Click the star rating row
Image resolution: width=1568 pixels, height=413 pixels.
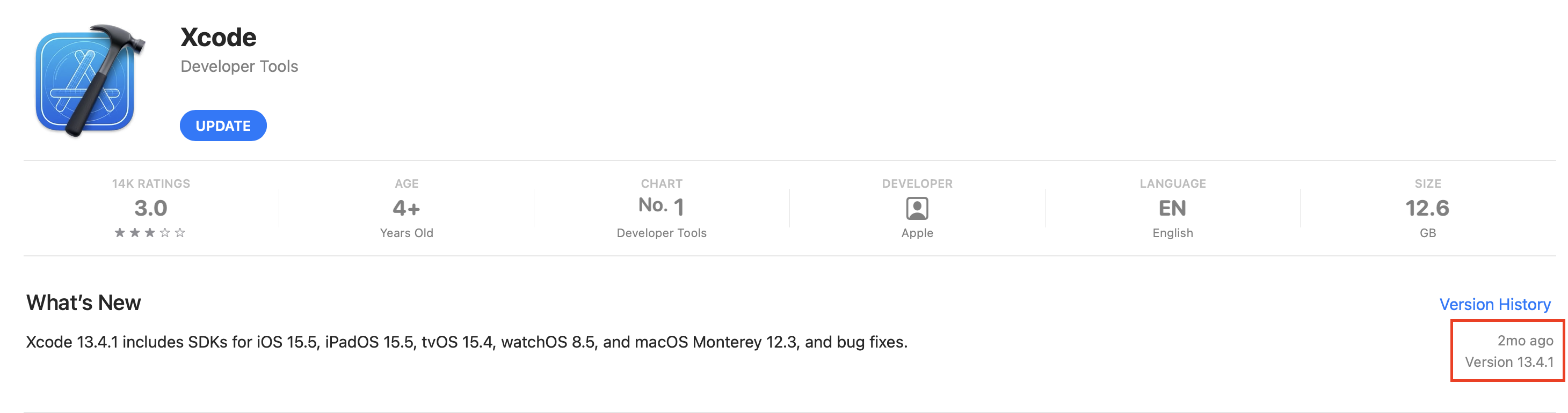(x=150, y=232)
